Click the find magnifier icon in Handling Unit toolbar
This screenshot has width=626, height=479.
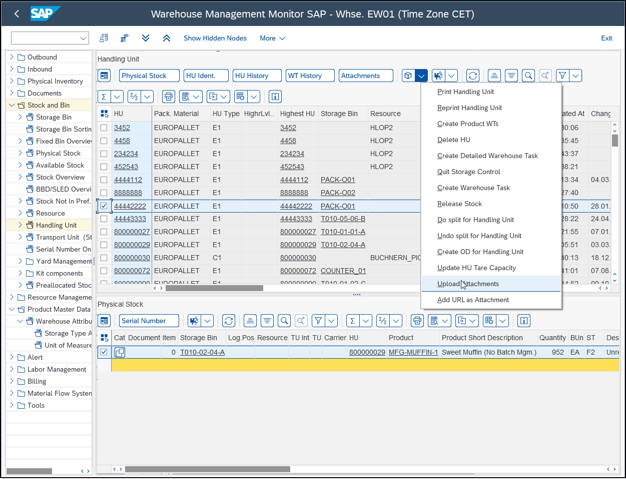tap(528, 75)
